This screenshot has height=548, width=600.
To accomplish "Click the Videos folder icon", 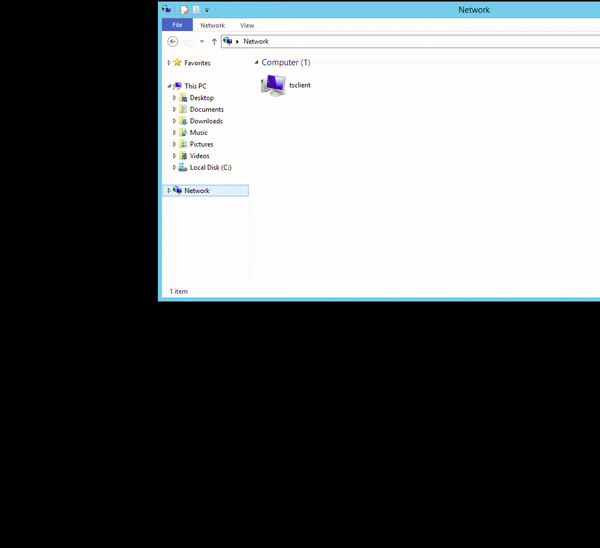I will click(182, 156).
